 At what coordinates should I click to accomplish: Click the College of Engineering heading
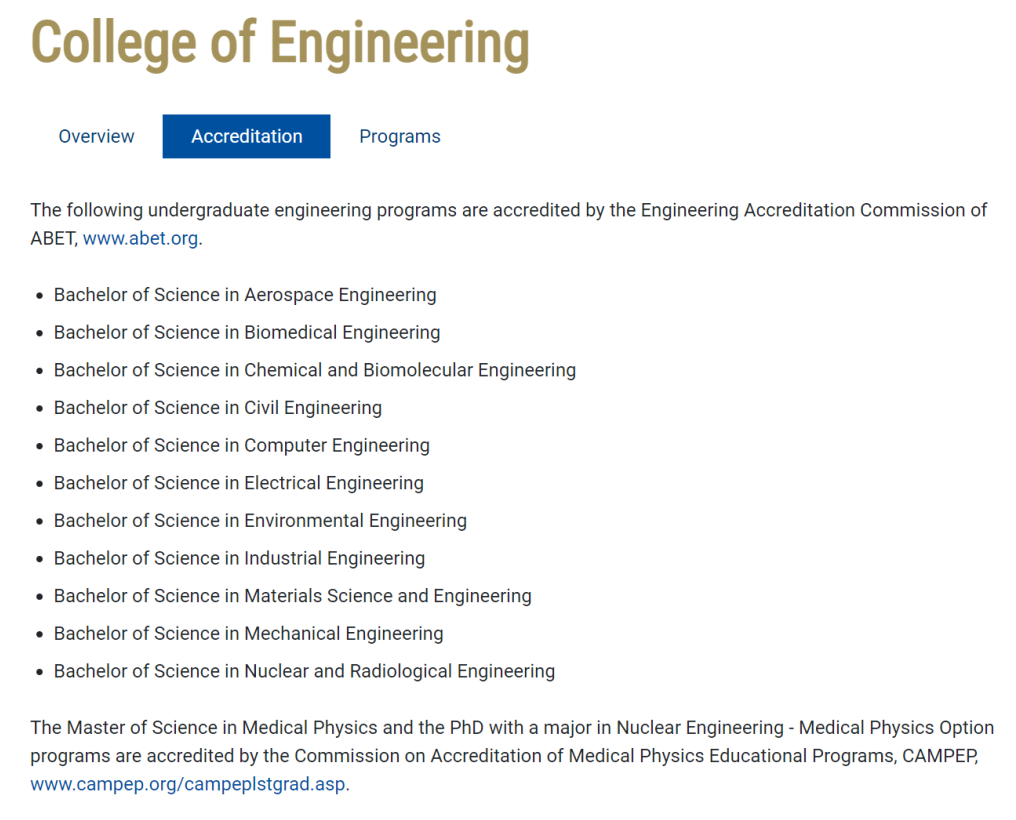280,43
